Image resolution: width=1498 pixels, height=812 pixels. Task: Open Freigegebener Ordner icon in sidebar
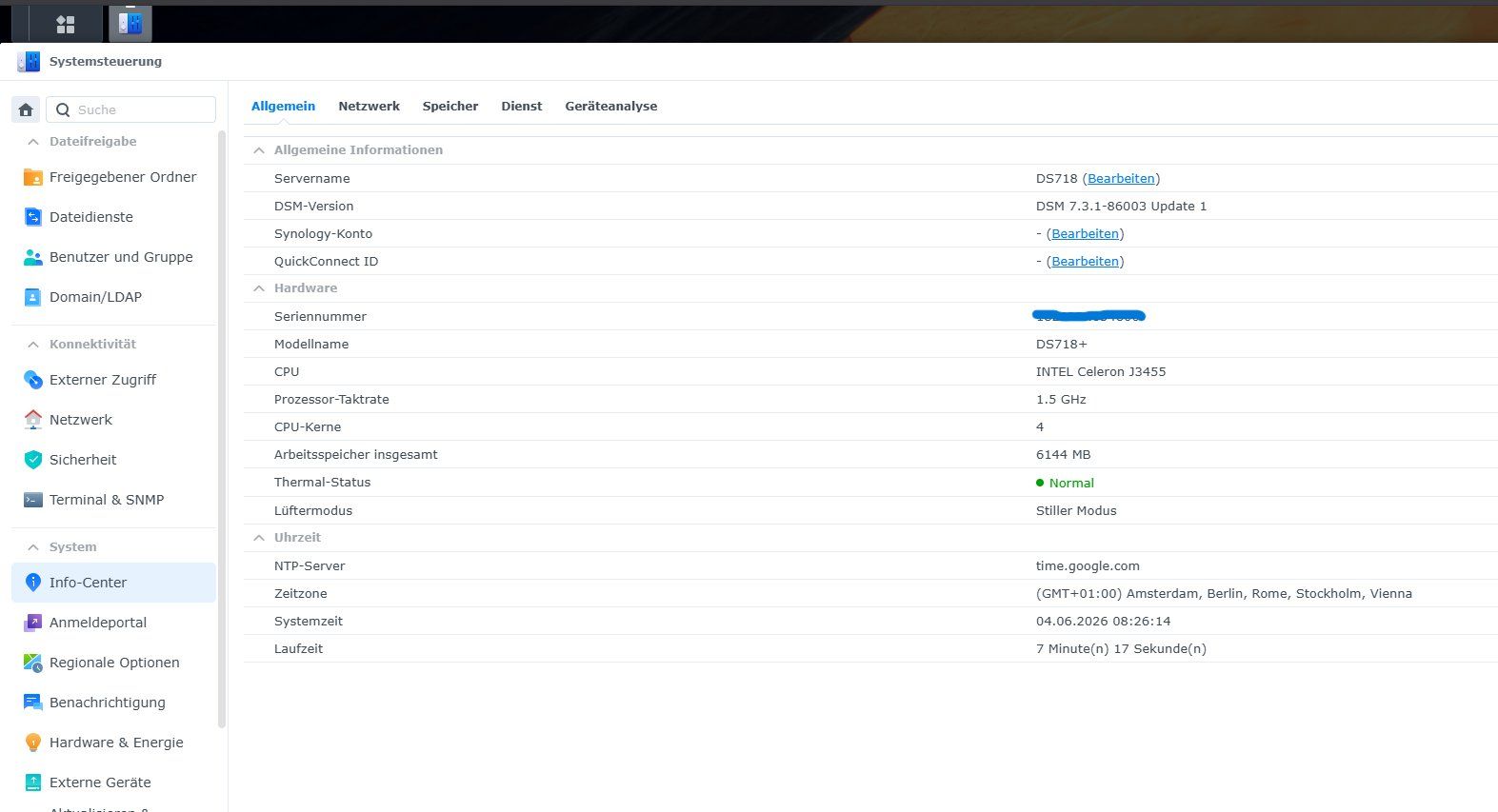tap(32, 177)
